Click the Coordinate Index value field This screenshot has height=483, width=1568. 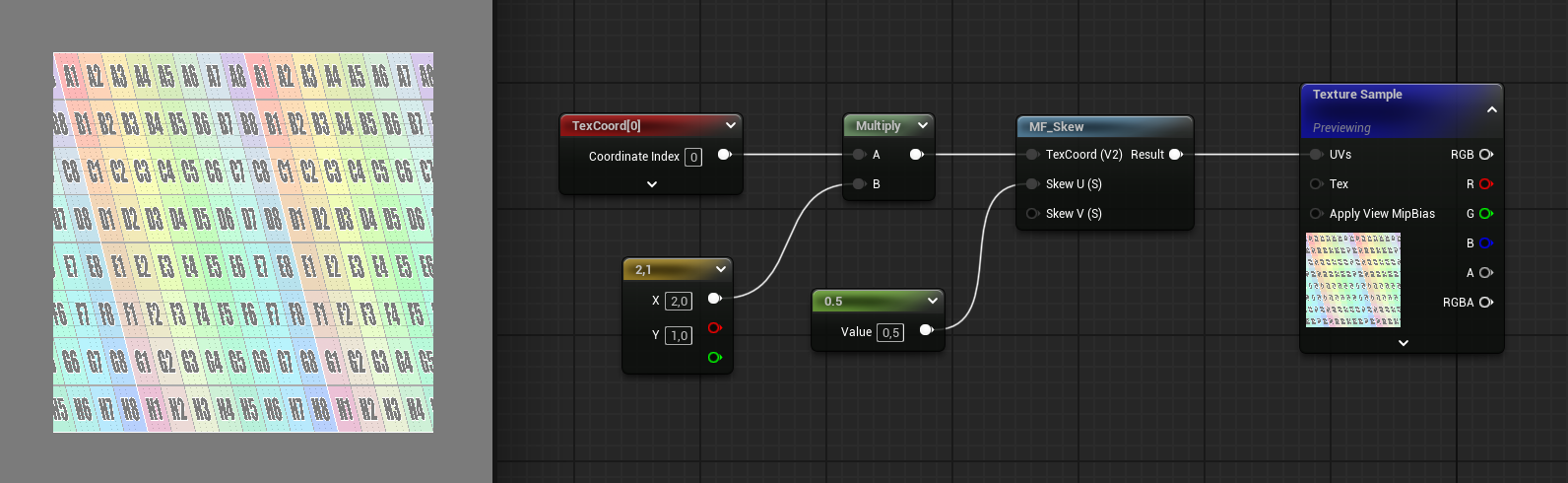click(693, 157)
